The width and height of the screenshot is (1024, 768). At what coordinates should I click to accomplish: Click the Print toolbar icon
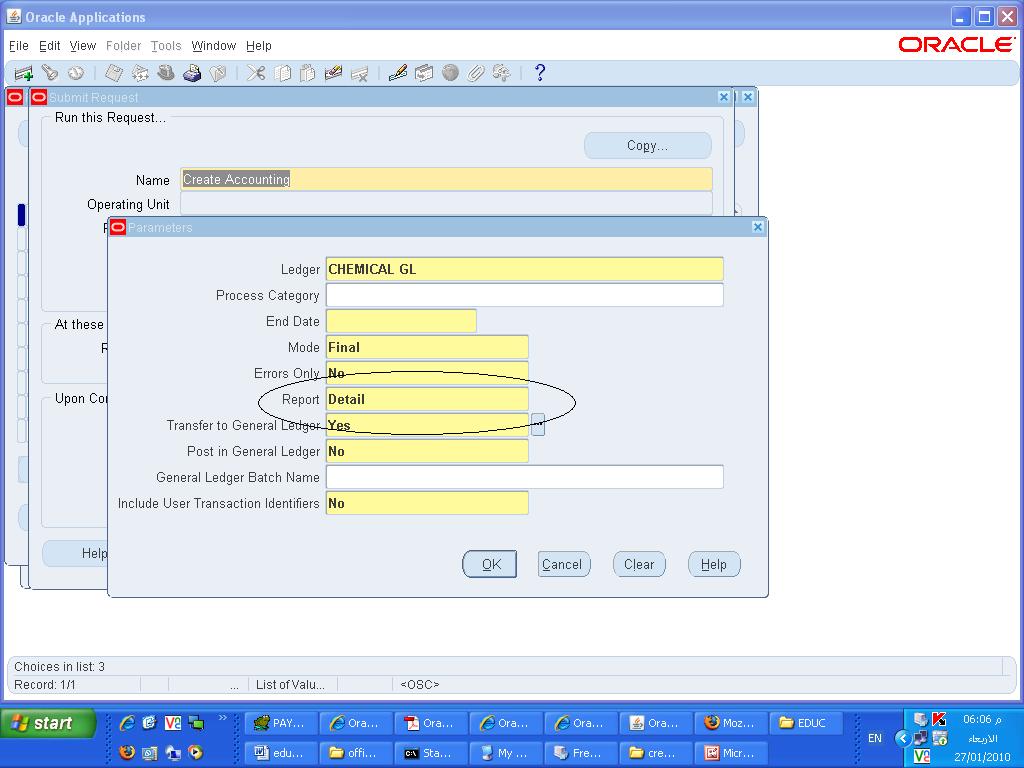click(x=192, y=73)
